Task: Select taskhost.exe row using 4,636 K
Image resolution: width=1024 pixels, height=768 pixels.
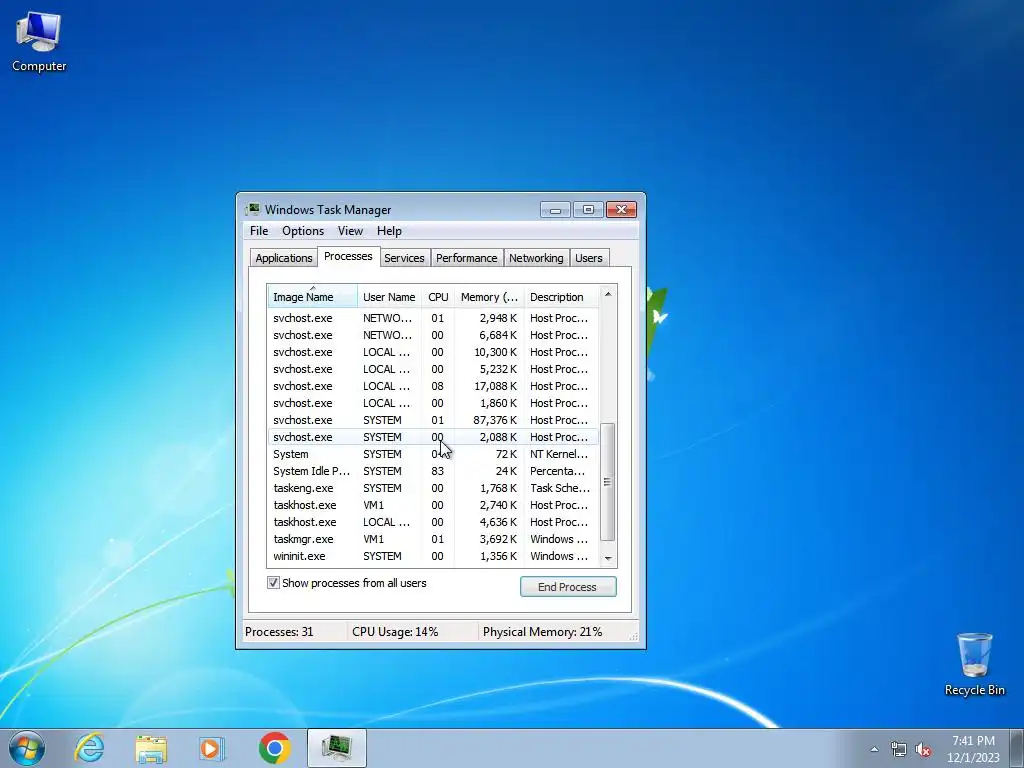Action: tap(433, 522)
